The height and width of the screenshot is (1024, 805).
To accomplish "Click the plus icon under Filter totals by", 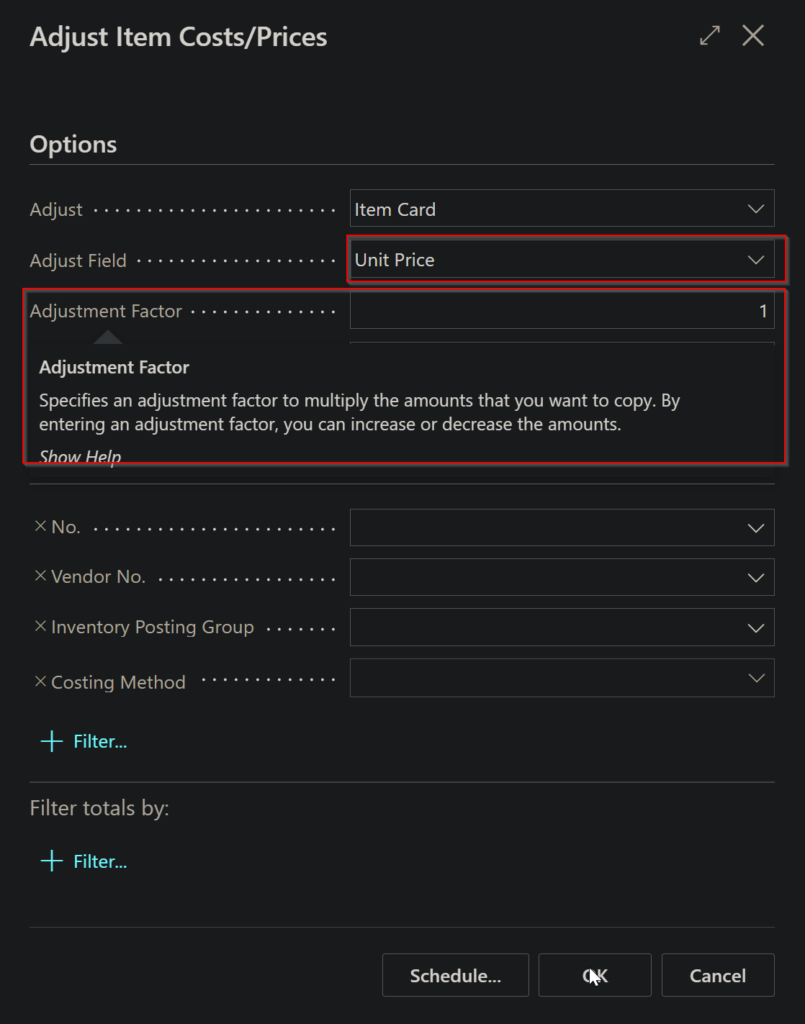I will (x=52, y=861).
